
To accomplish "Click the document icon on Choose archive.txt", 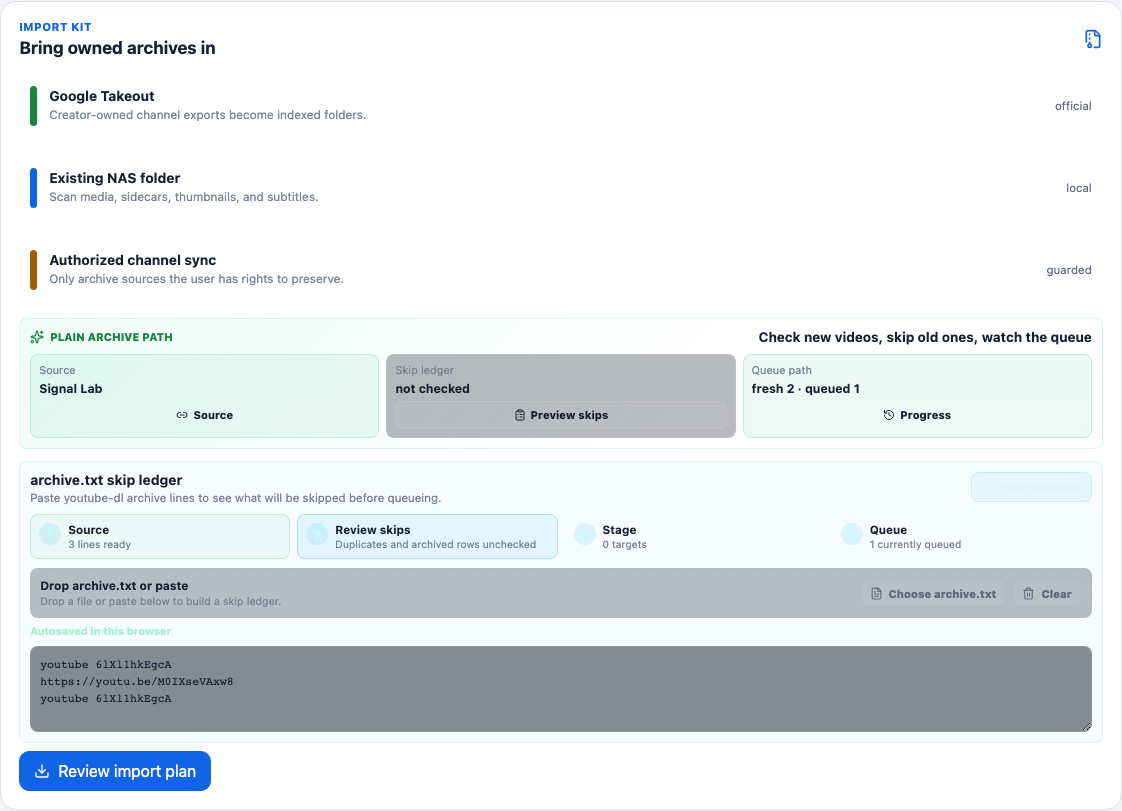I will click(x=876, y=593).
